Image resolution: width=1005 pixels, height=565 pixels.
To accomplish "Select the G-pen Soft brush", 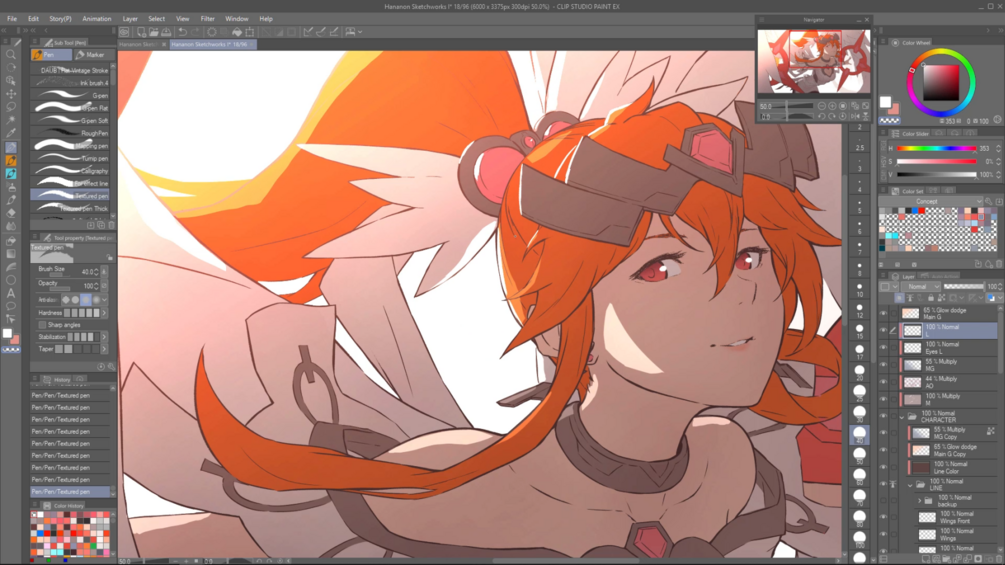I will [x=71, y=120].
